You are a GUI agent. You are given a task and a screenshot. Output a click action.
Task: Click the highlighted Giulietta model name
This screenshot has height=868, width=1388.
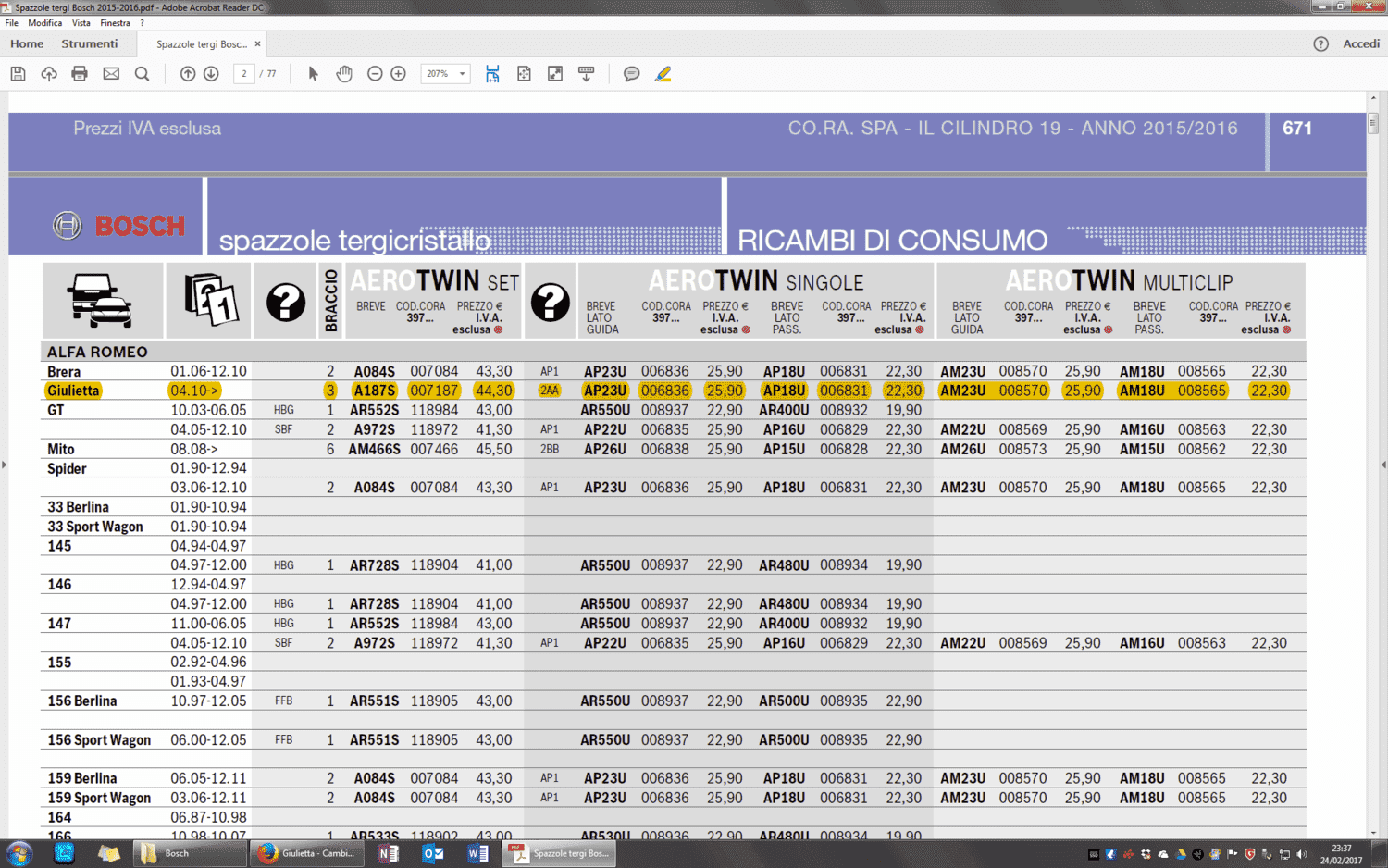73,391
